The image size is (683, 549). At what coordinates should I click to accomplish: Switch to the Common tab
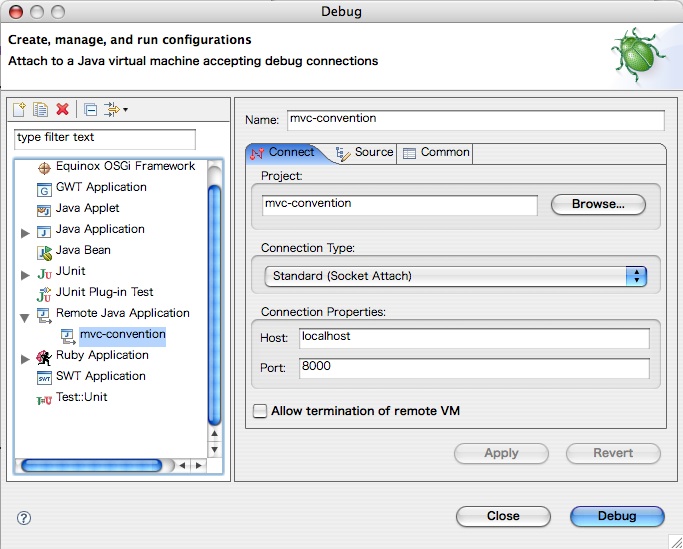coord(436,153)
